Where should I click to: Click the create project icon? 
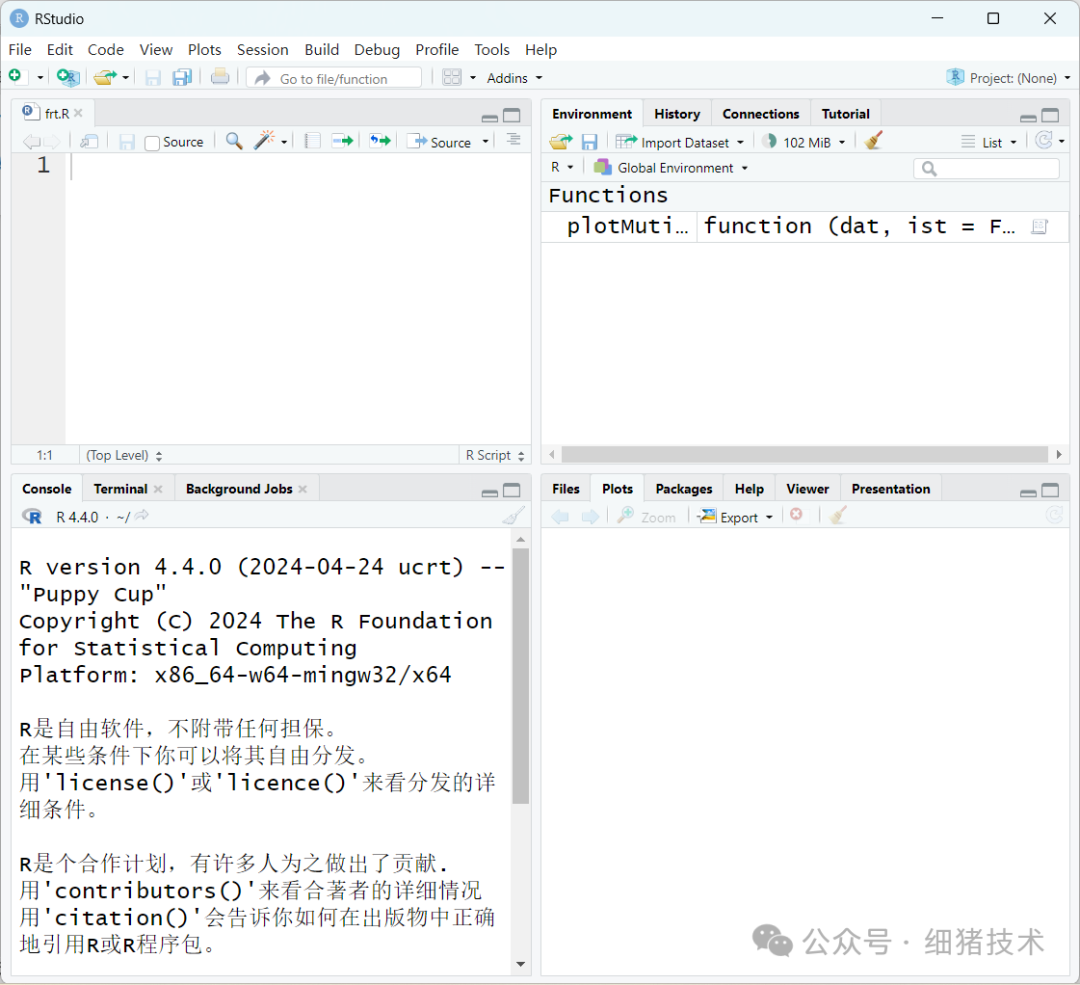point(68,77)
